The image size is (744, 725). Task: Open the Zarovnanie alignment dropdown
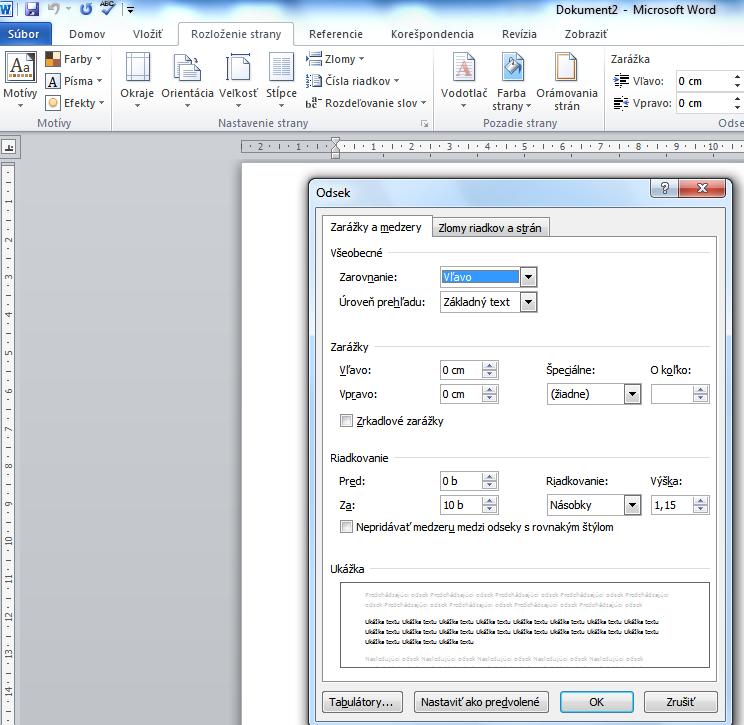tap(528, 277)
